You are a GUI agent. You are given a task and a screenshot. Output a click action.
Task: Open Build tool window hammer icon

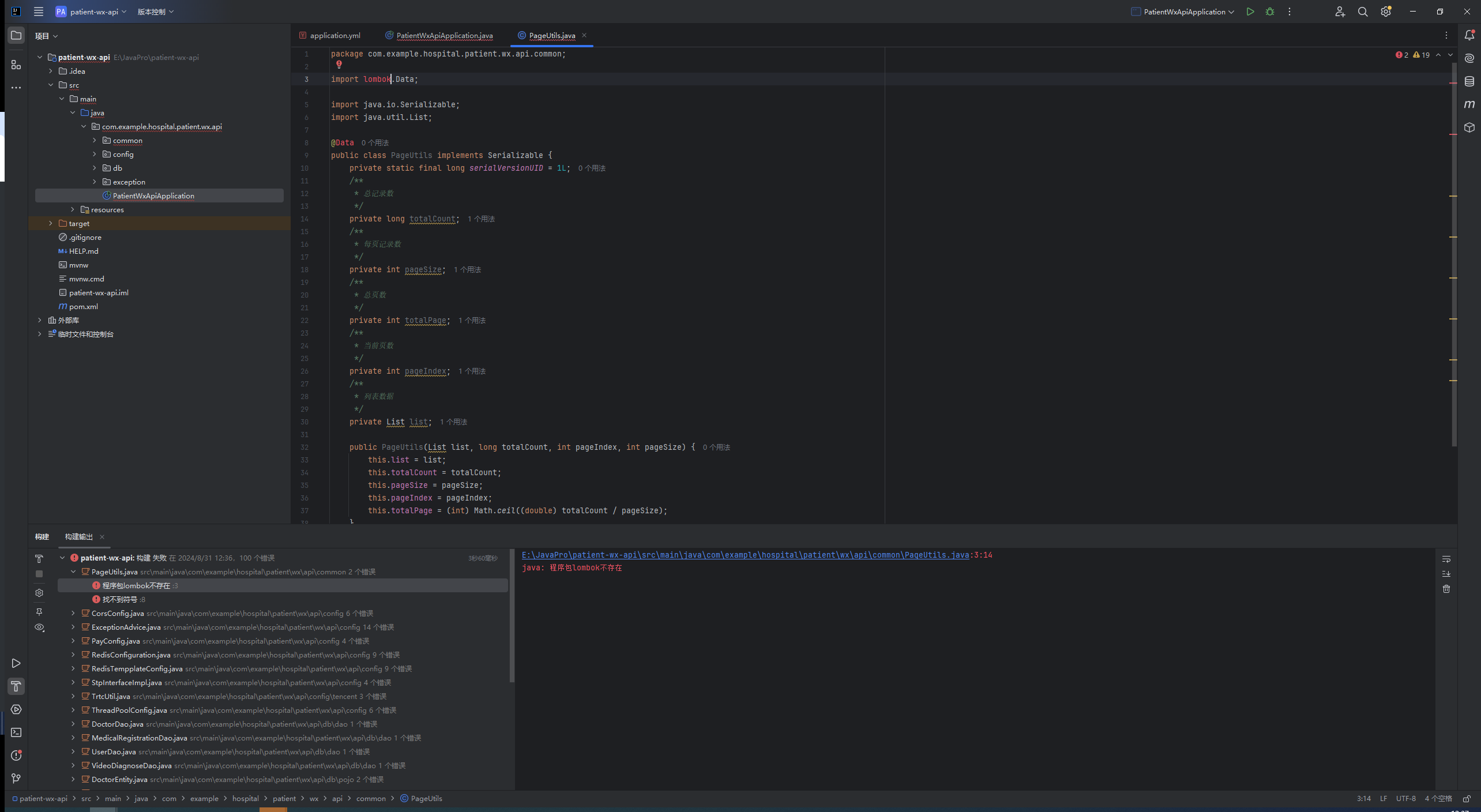pyautogui.click(x=16, y=686)
